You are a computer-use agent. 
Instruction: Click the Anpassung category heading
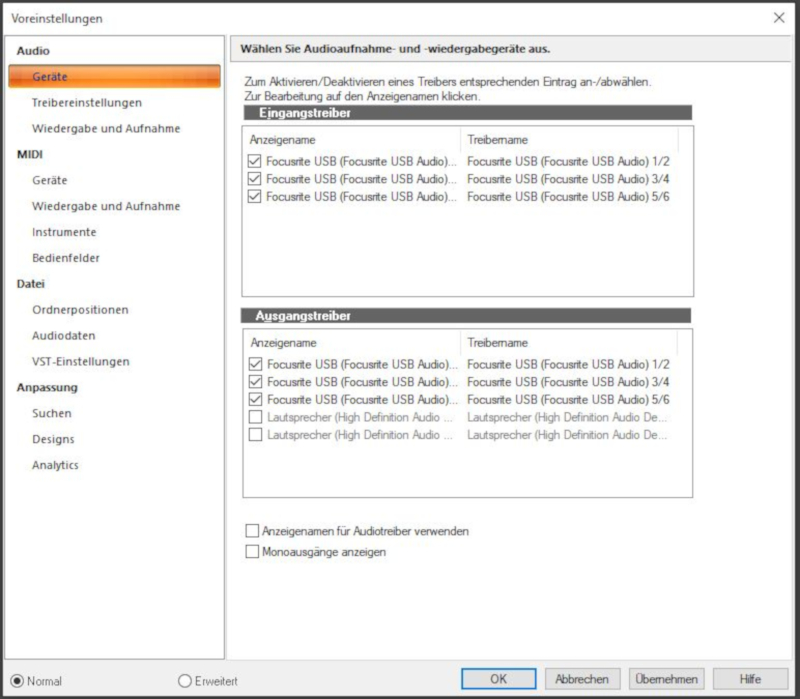point(47,387)
